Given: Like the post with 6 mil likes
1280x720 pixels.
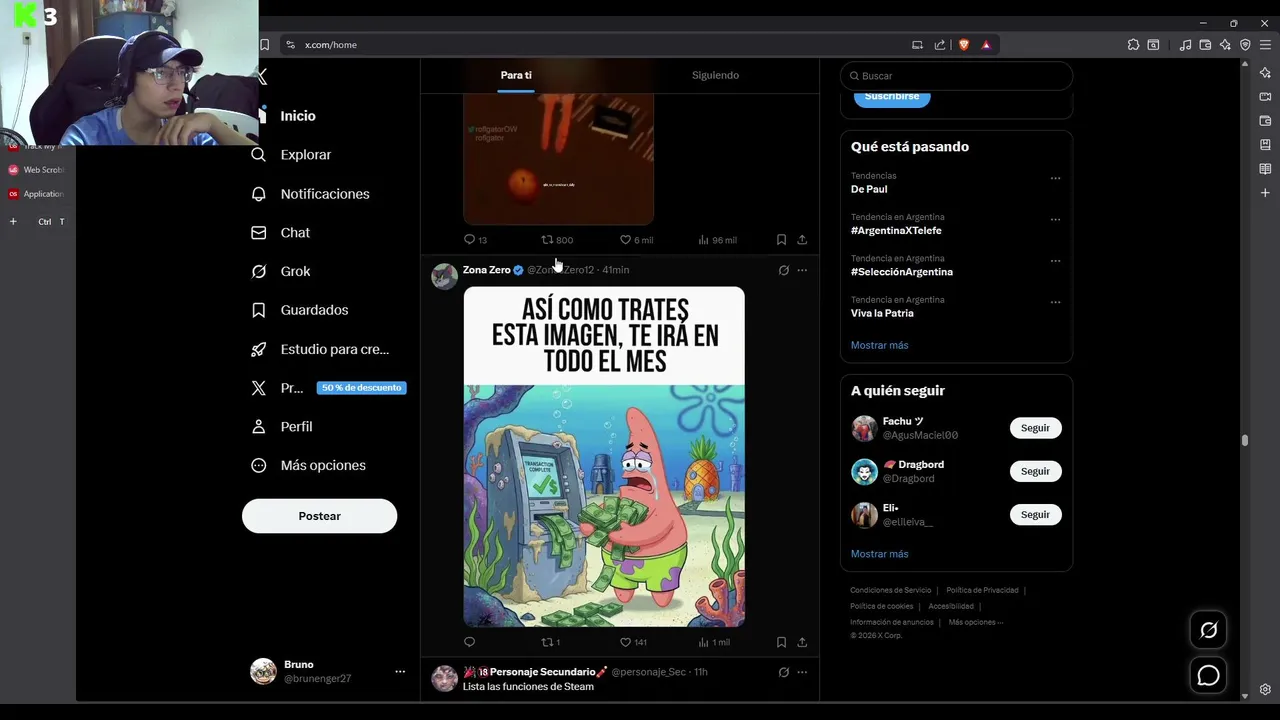Looking at the screenshot, I should (x=636, y=240).
